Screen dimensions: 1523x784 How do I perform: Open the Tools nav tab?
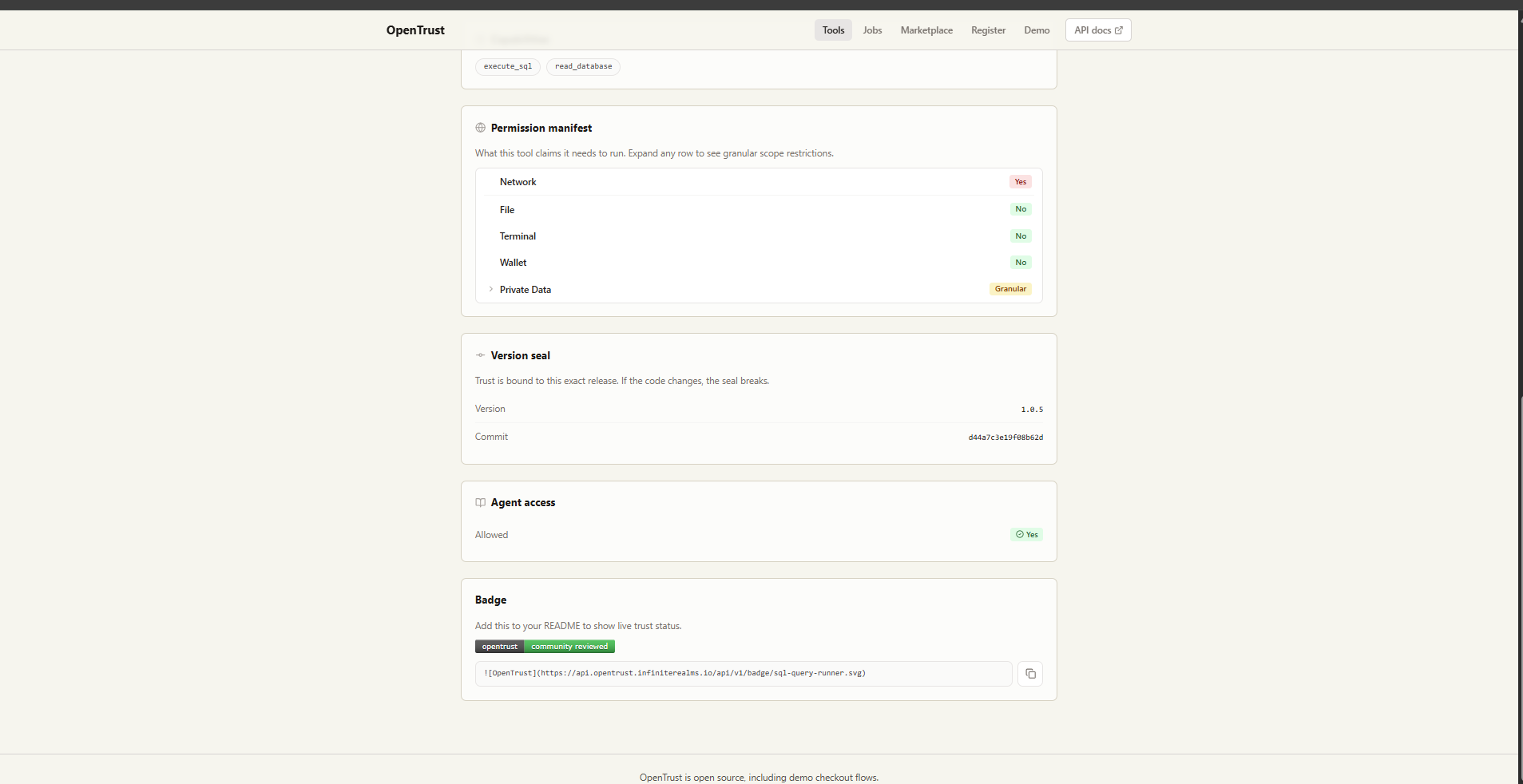833,30
